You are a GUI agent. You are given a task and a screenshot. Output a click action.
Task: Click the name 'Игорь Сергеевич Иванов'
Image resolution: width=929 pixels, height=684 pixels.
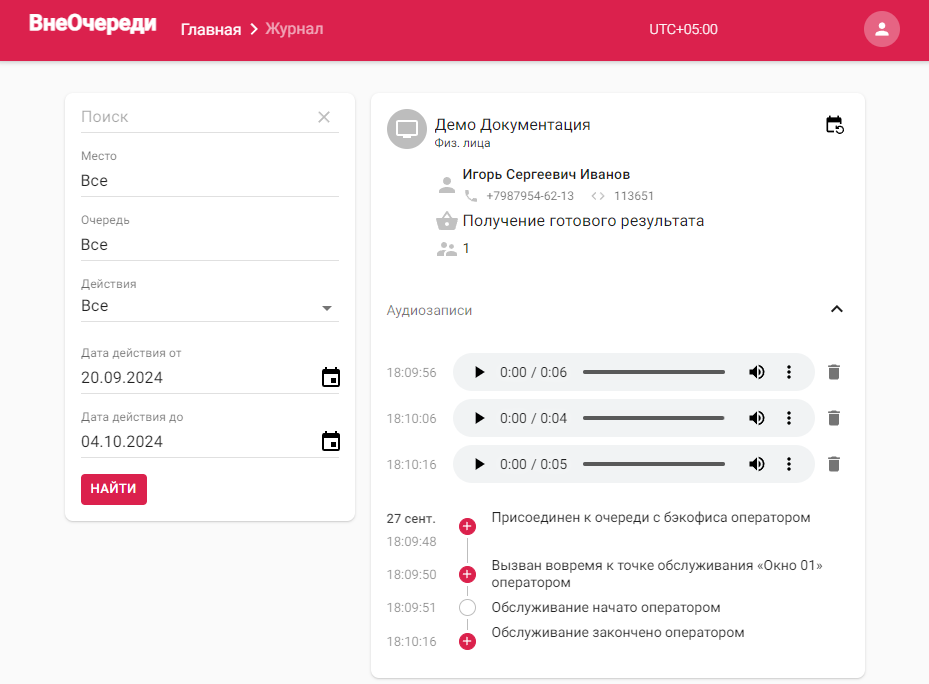coord(546,174)
